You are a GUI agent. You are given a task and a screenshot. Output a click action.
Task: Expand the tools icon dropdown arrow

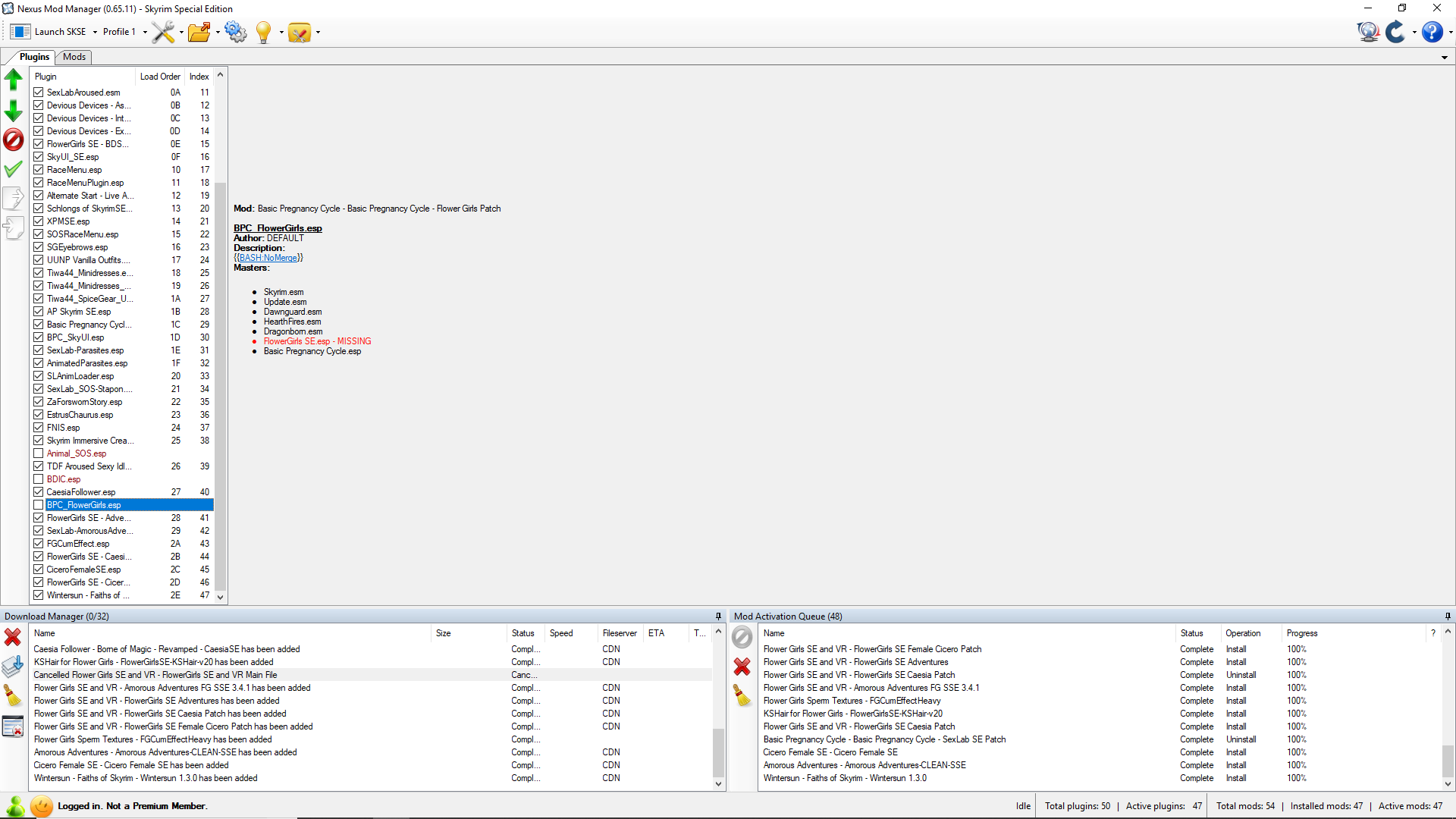click(x=181, y=32)
